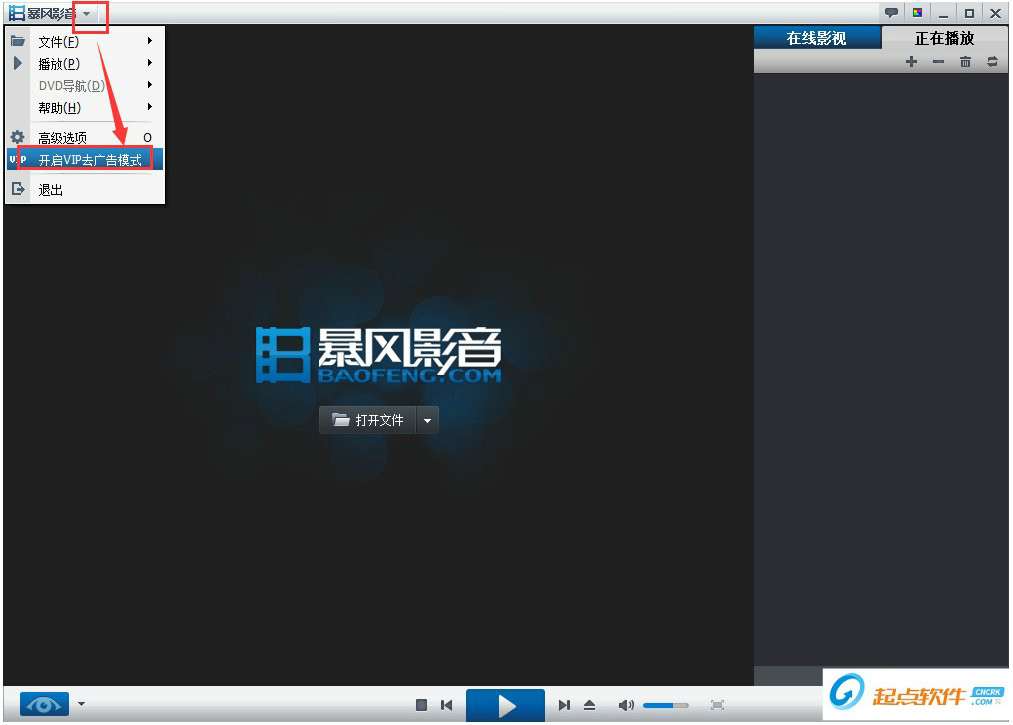Click the folder icon next to 文件
This screenshot has width=1013, height=725.
(x=17, y=41)
